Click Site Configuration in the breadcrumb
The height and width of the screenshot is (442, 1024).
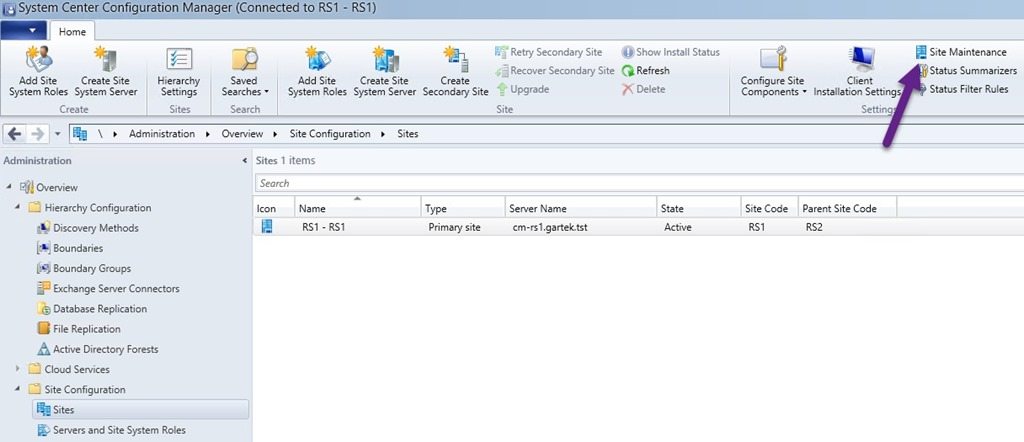[330, 134]
